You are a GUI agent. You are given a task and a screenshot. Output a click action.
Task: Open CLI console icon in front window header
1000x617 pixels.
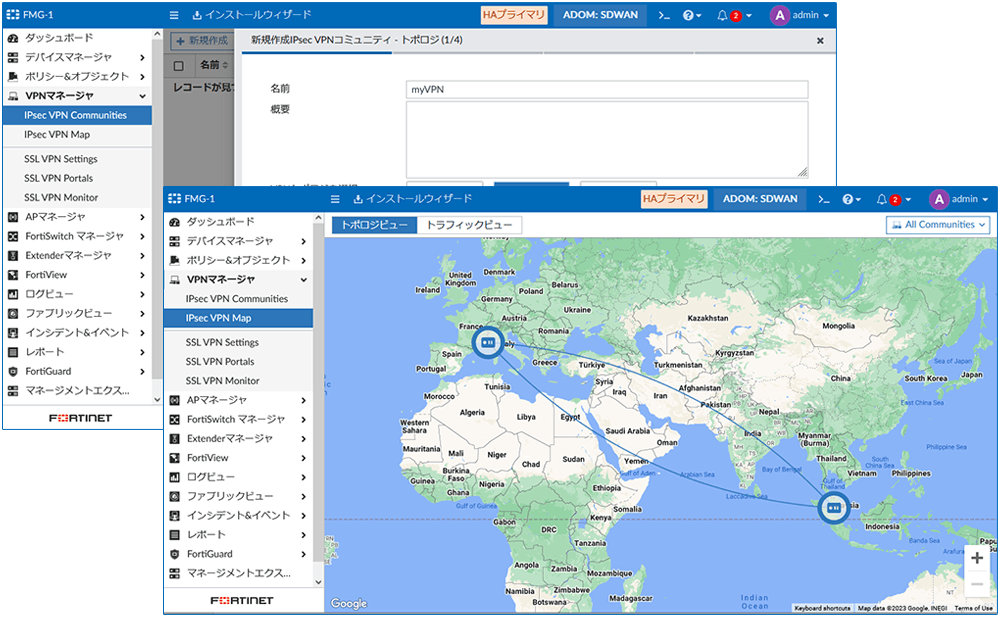pyautogui.click(x=824, y=199)
